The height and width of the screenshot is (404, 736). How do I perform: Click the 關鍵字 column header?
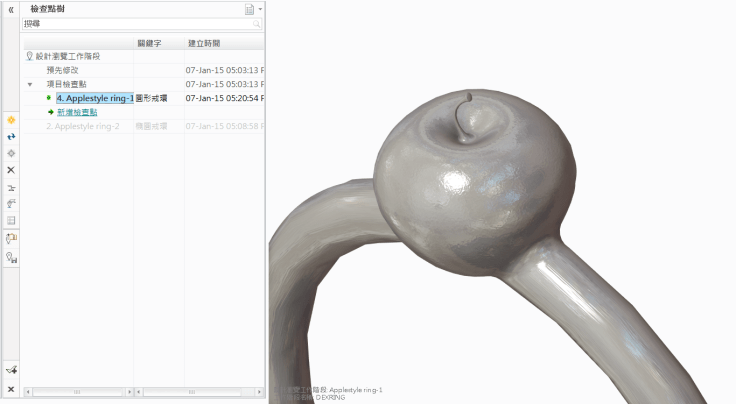click(x=150, y=44)
